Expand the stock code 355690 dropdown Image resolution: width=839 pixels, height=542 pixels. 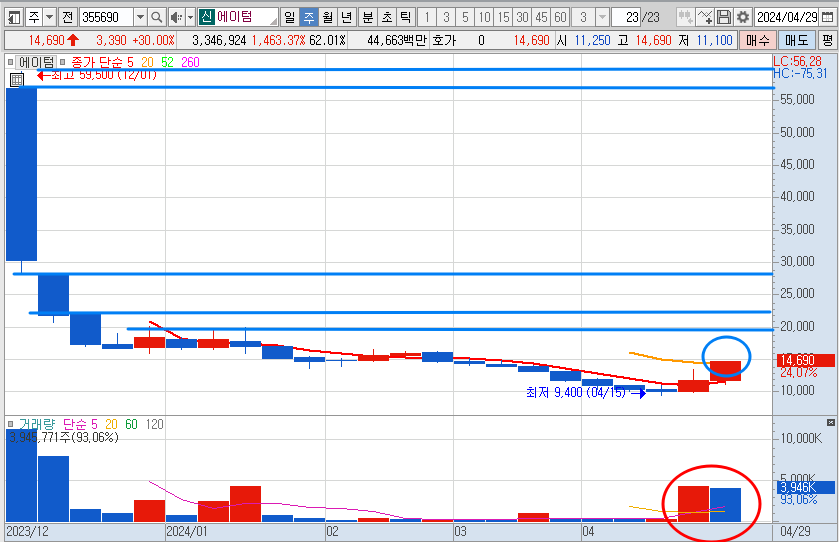point(140,18)
